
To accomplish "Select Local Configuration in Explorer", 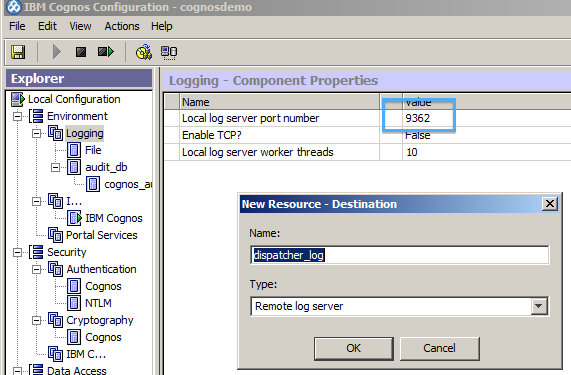I will click(74, 99).
